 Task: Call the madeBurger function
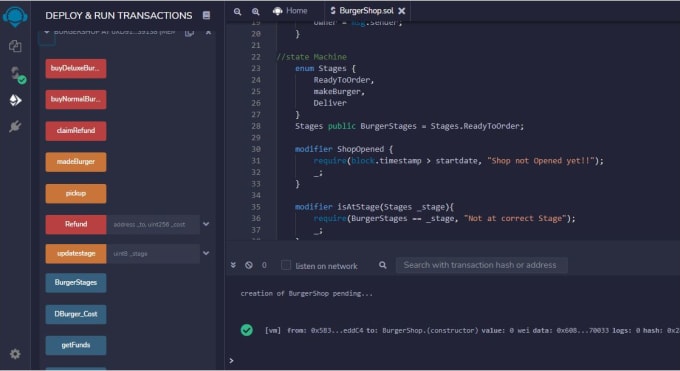76,162
